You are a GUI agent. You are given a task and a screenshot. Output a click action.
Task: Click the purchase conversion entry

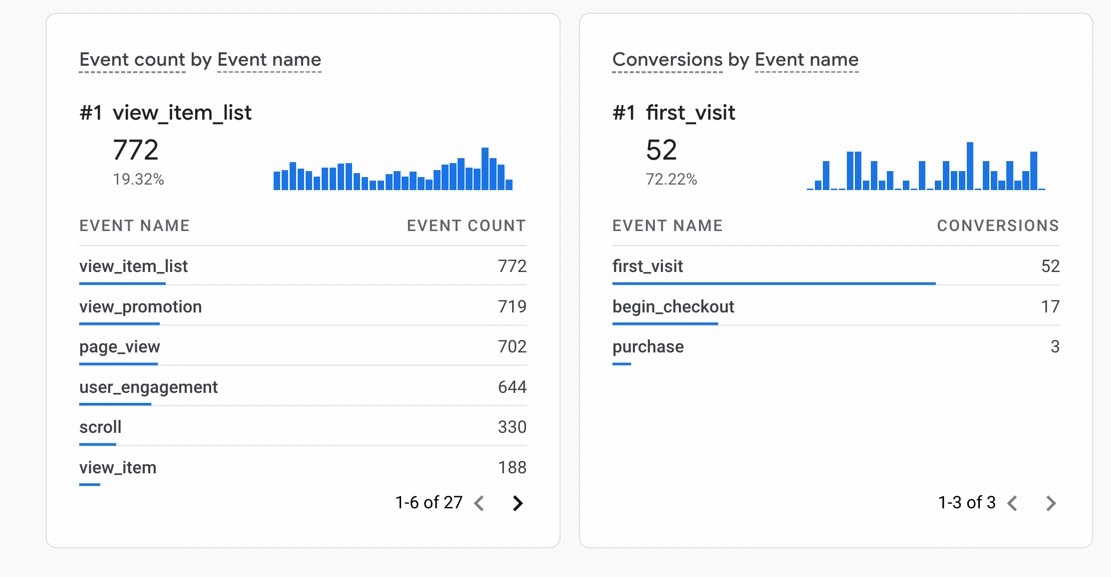[x=647, y=346]
